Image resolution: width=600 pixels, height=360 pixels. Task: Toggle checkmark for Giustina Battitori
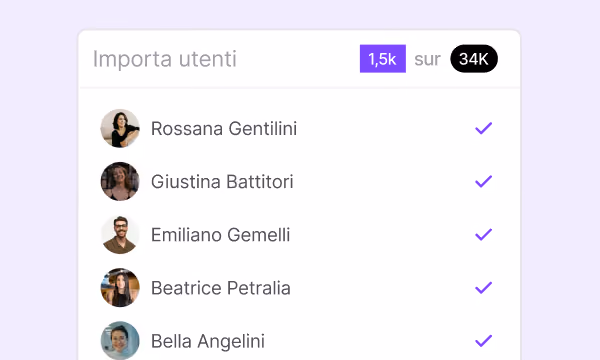[483, 181]
